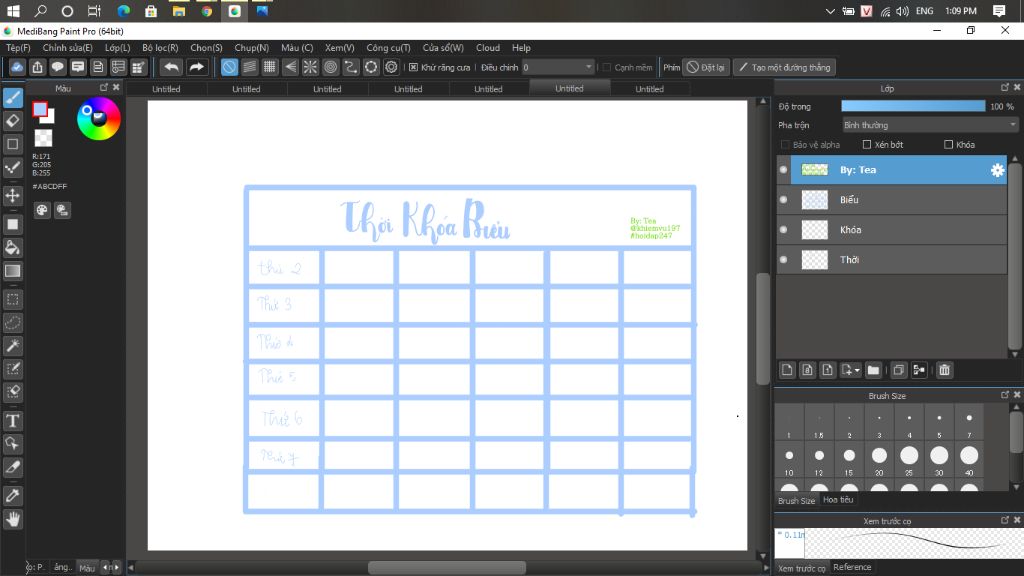Image resolution: width=1024 pixels, height=576 pixels.
Task: Expand the add-layer type dropdown arrow
Action: pos(857,370)
